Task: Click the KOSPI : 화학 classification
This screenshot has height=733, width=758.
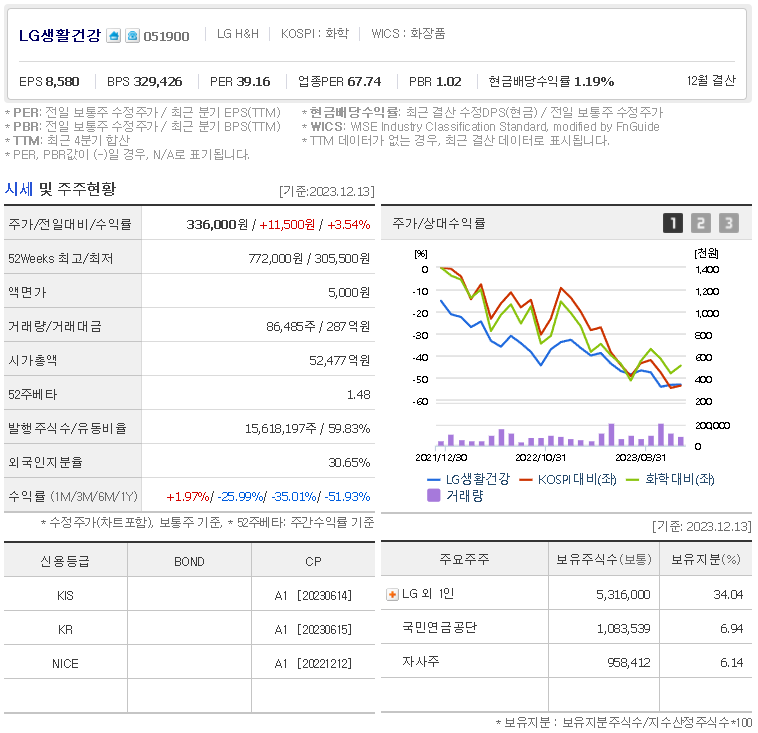Action: pyautogui.click(x=315, y=33)
